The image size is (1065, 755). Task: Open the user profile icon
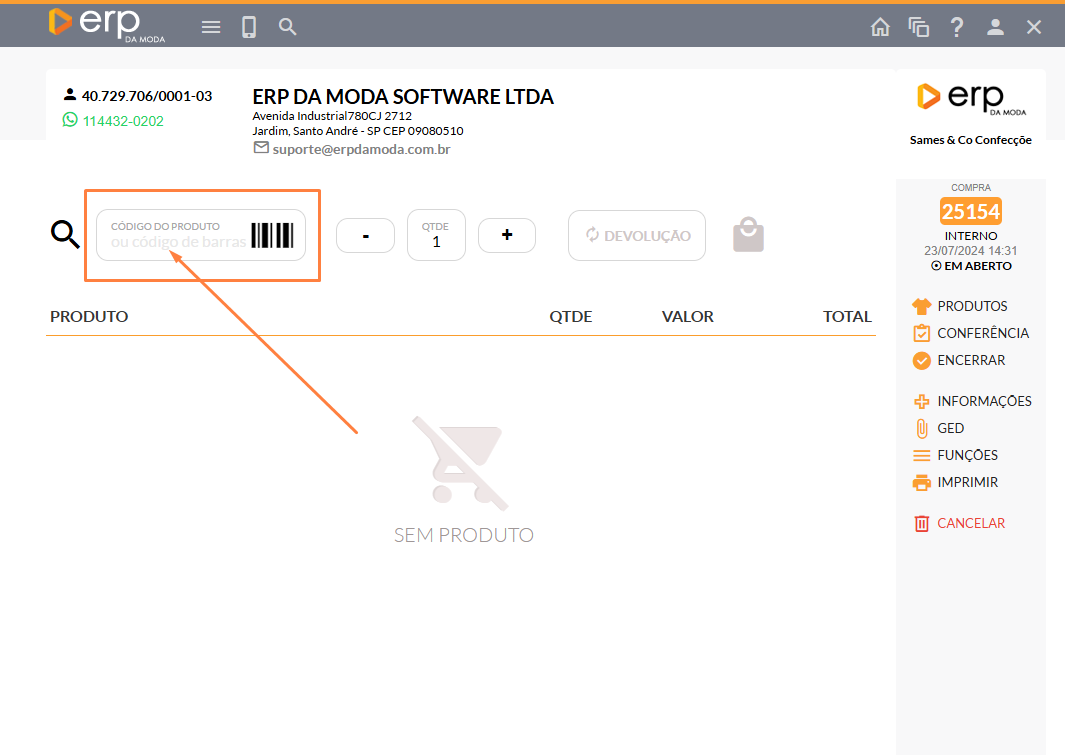[995, 27]
